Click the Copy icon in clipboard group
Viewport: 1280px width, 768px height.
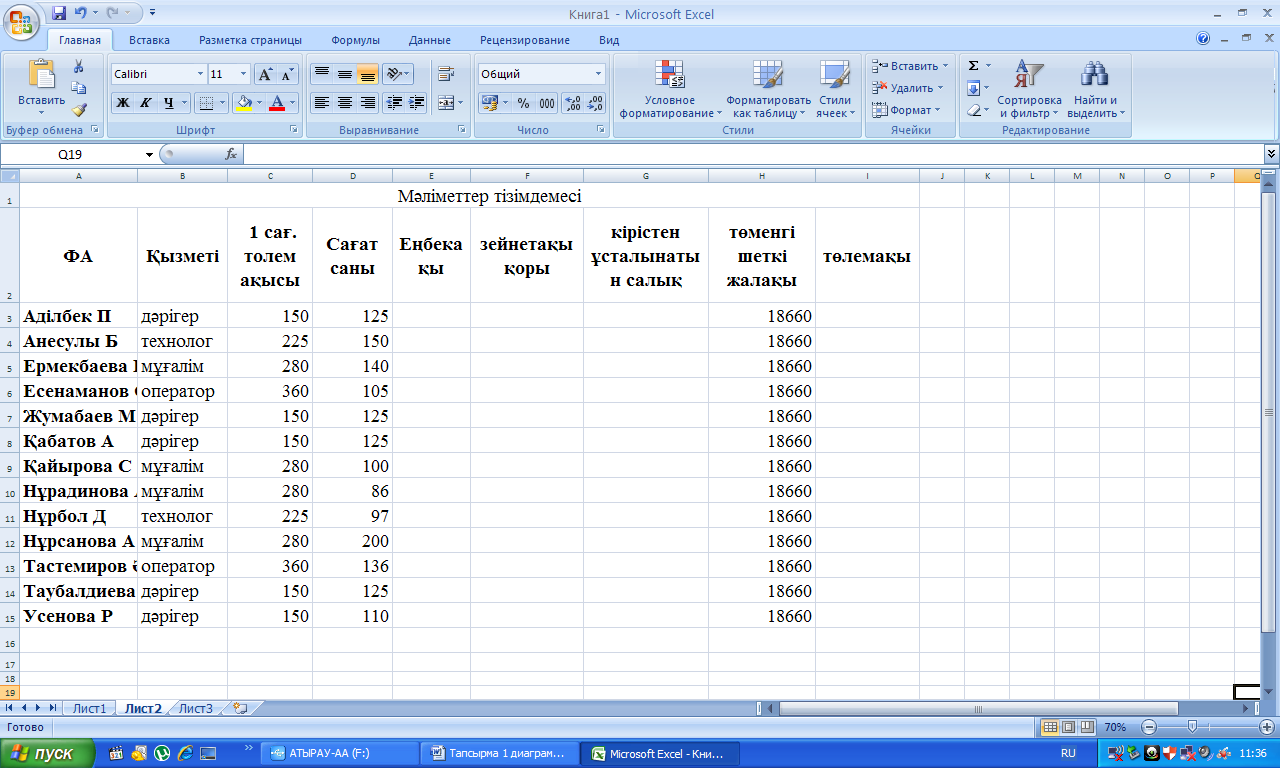tap(79, 88)
